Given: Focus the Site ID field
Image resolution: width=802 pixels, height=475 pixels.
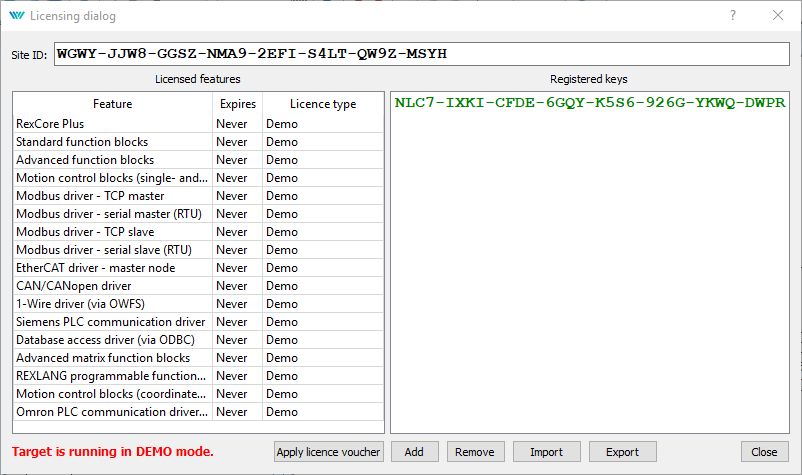Looking at the screenshot, I should tap(422, 54).
